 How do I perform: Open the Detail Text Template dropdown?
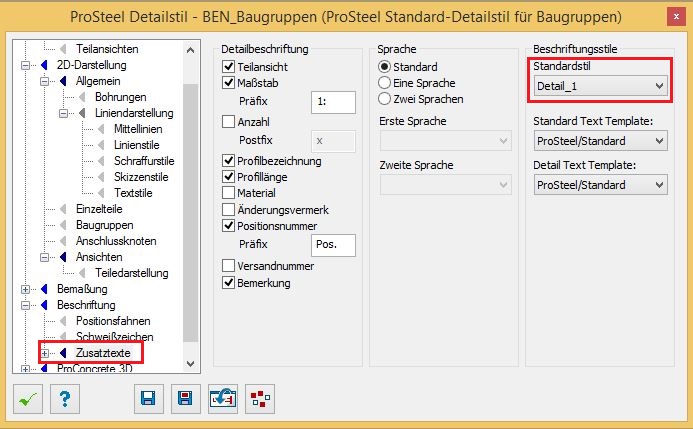[x=601, y=185]
